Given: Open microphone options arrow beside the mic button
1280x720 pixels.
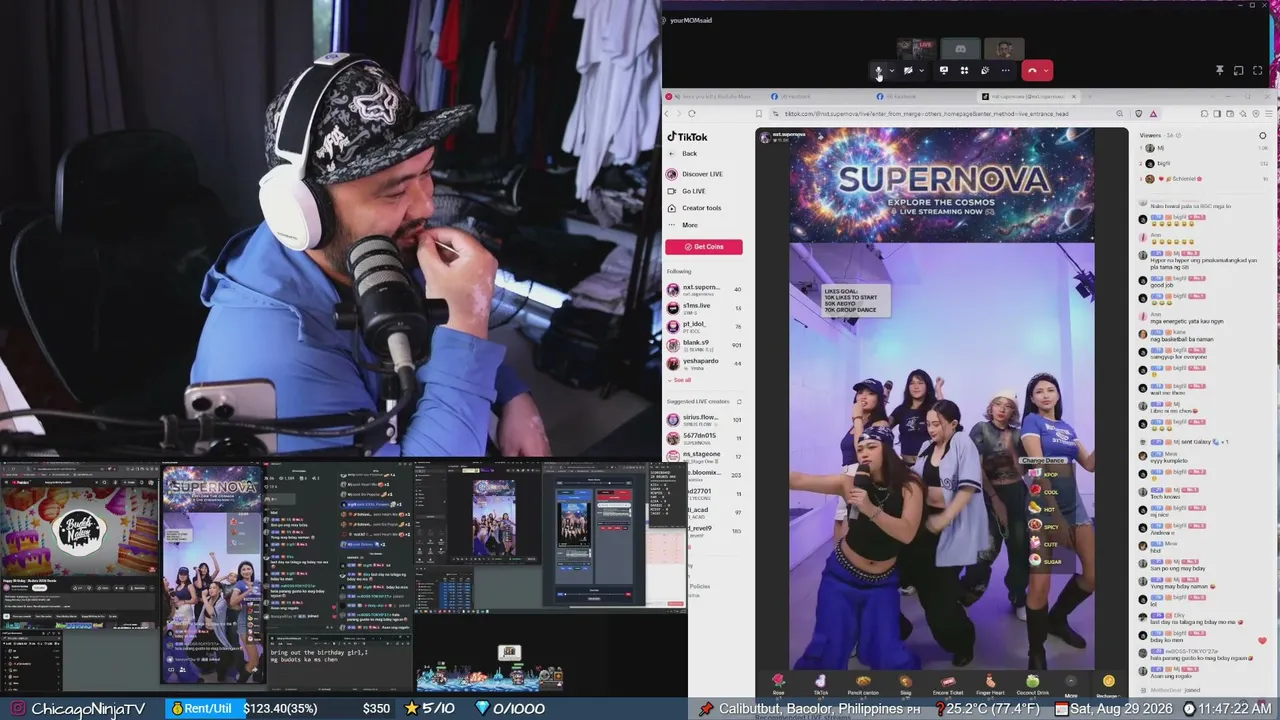Looking at the screenshot, I should tap(891, 71).
